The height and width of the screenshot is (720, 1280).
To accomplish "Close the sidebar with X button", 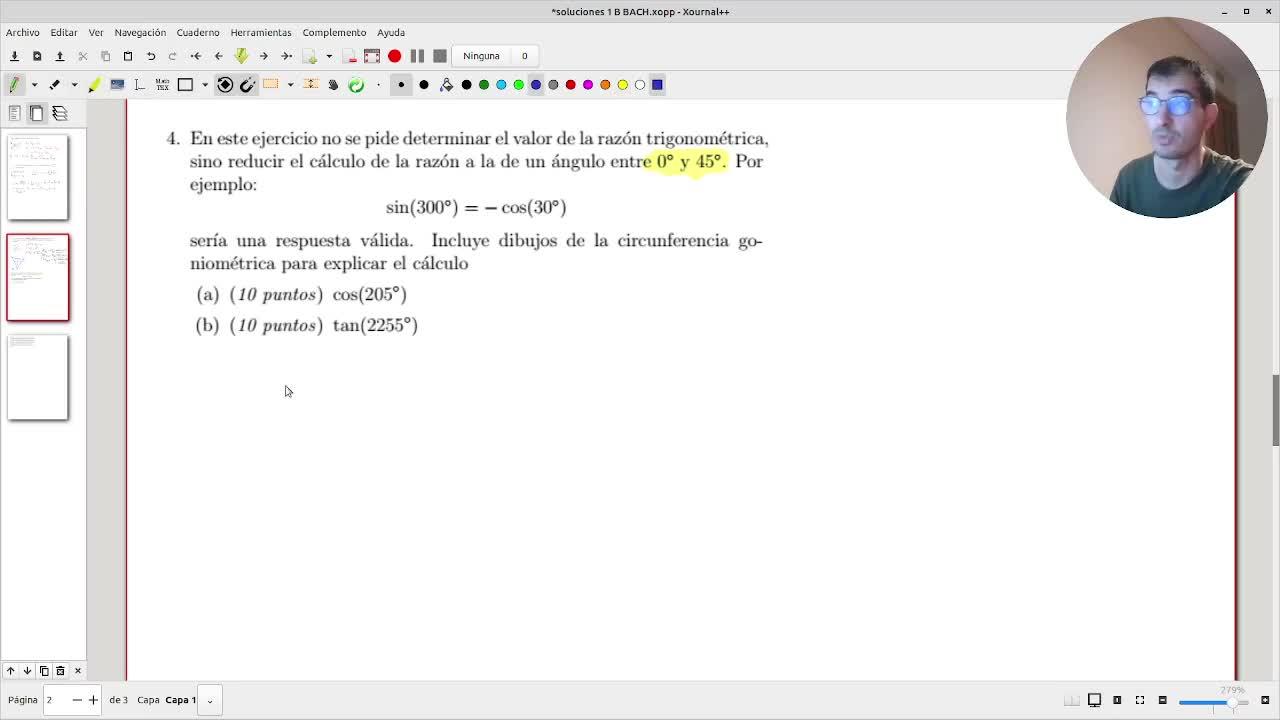I will [x=78, y=671].
